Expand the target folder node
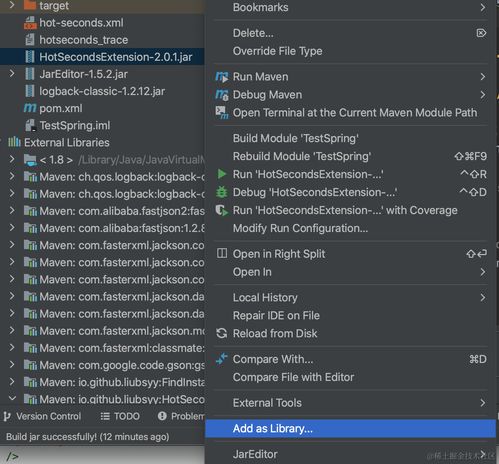Image resolution: width=499 pixels, height=464 pixels. point(12,5)
